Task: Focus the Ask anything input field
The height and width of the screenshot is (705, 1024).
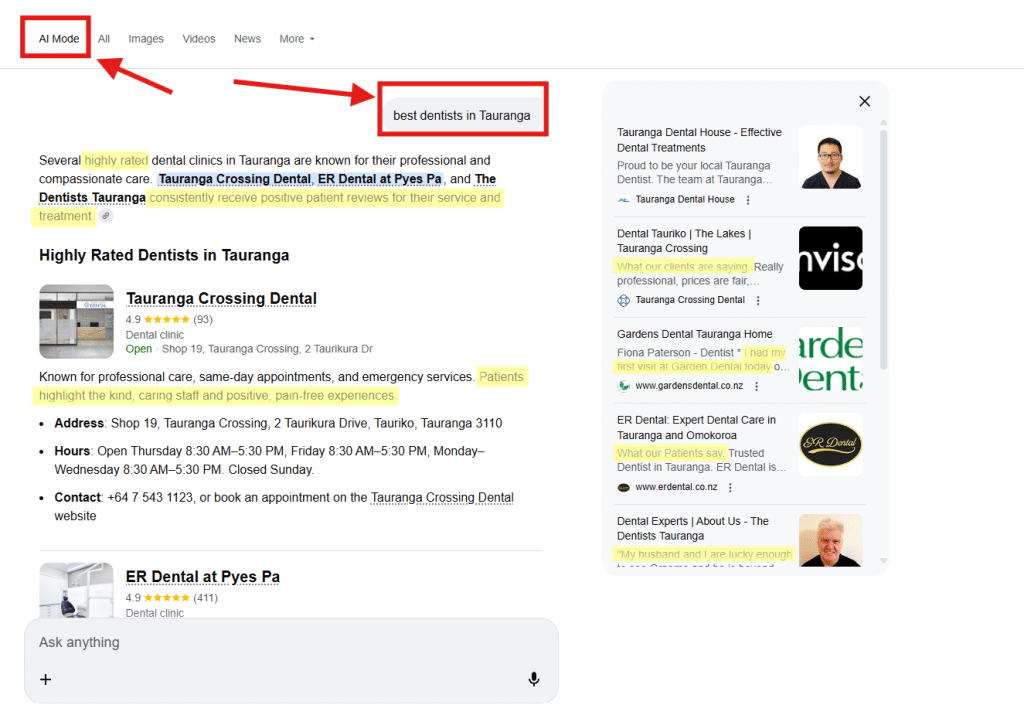Action: click(291, 643)
